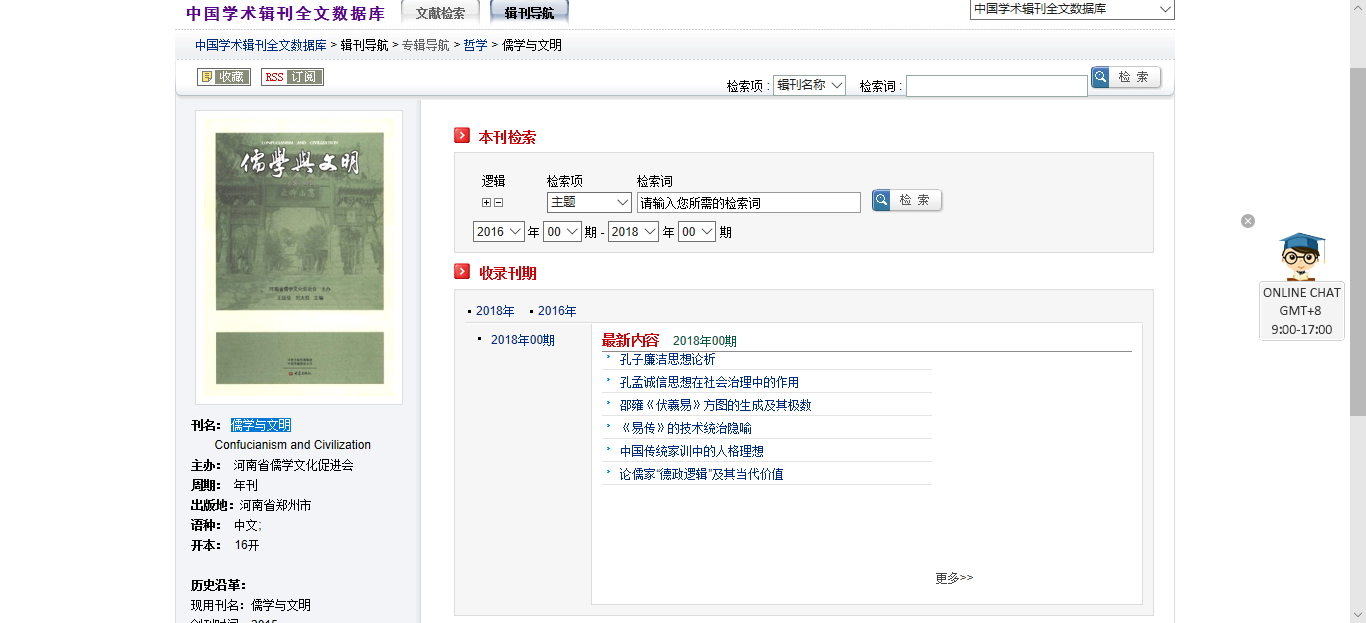Open article 孔孟诚信思想在社会治理中的作用
This screenshot has width=1366, height=623.
(x=709, y=382)
